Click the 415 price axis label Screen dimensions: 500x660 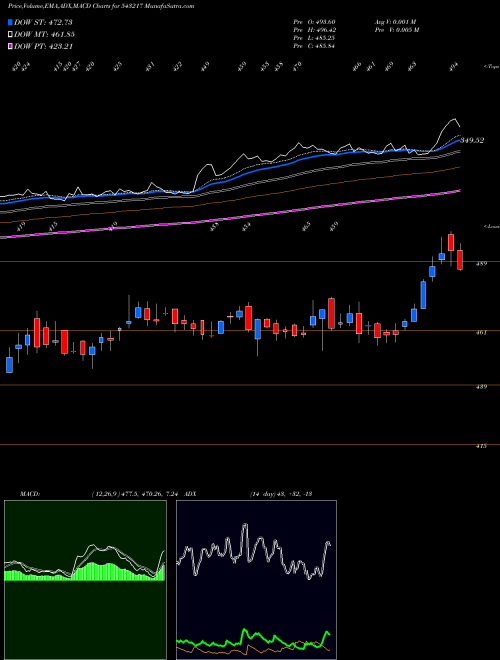pos(482,446)
